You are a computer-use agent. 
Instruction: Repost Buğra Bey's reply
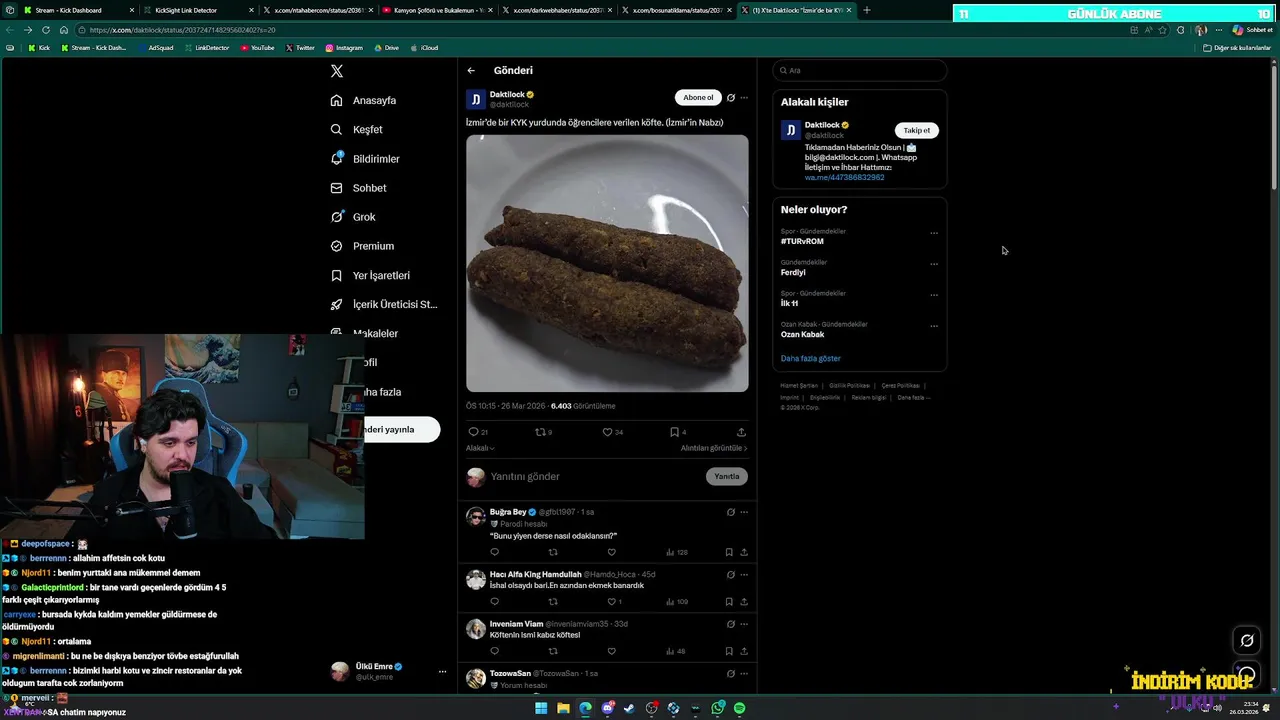click(x=553, y=552)
